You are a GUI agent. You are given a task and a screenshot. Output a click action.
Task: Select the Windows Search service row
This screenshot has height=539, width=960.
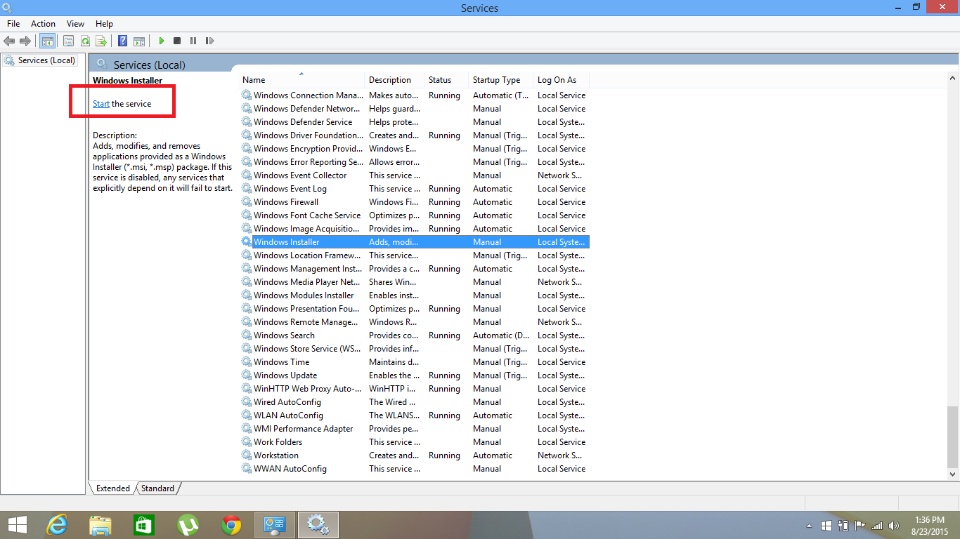415,336
